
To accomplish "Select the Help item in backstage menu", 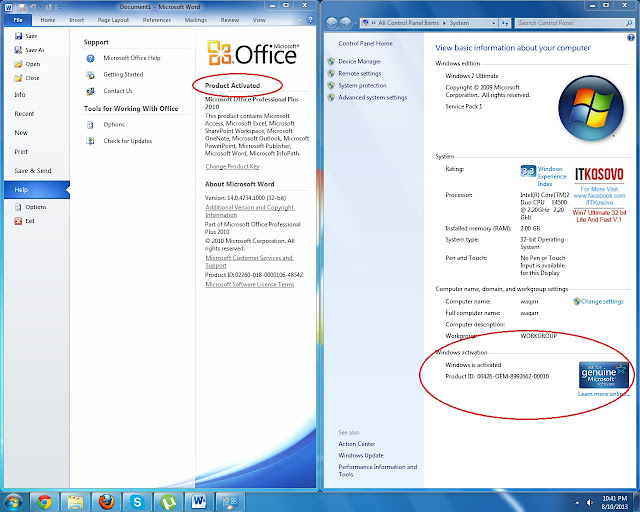I will click(x=37, y=190).
